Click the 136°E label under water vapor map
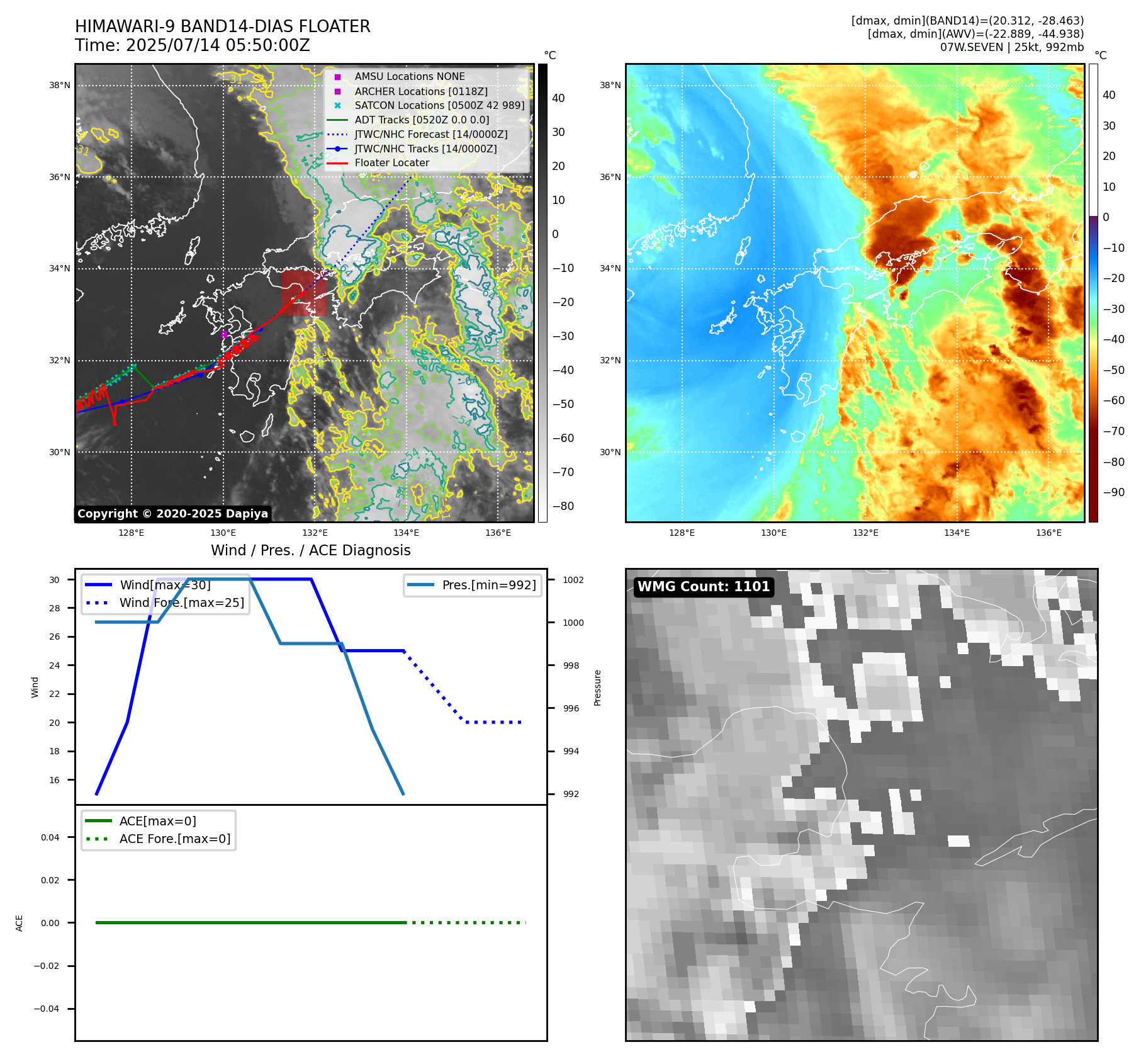 tap(1048, 533)
